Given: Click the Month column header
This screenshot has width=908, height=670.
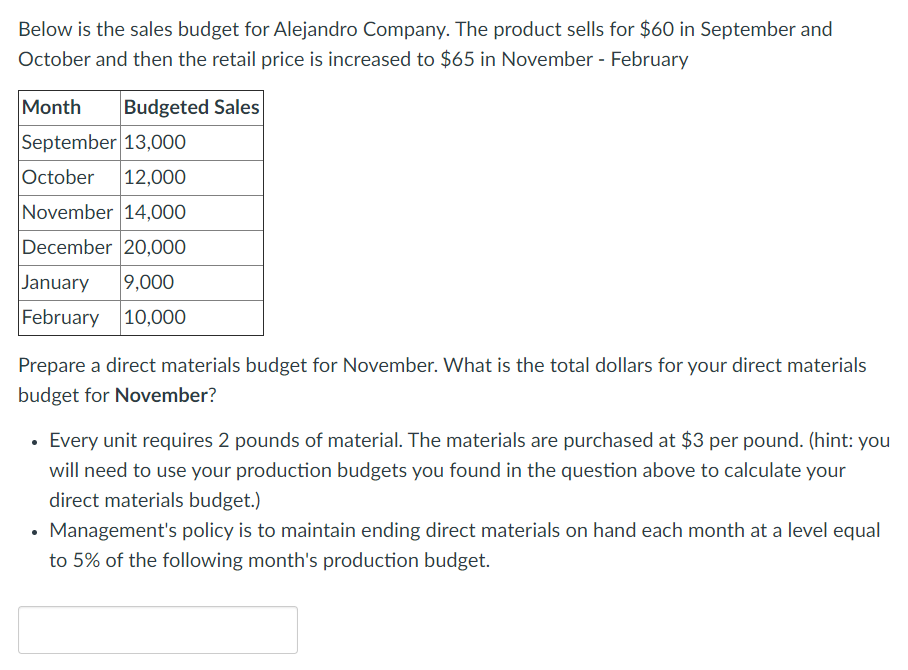Looking at the screenshot, I should [52, 107].
